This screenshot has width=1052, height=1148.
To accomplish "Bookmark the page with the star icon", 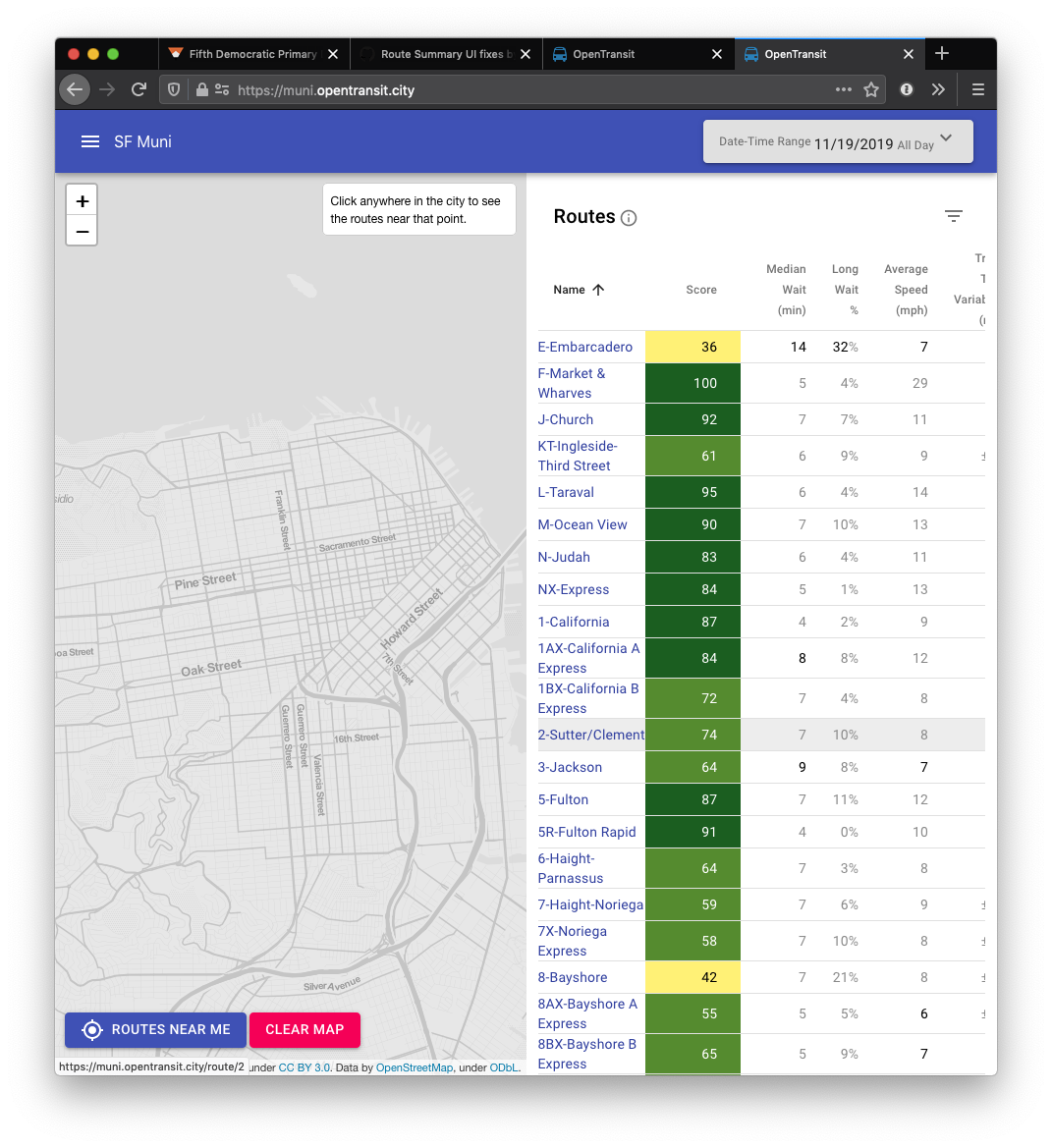I will pyautogui.click(x=871, y=89).
